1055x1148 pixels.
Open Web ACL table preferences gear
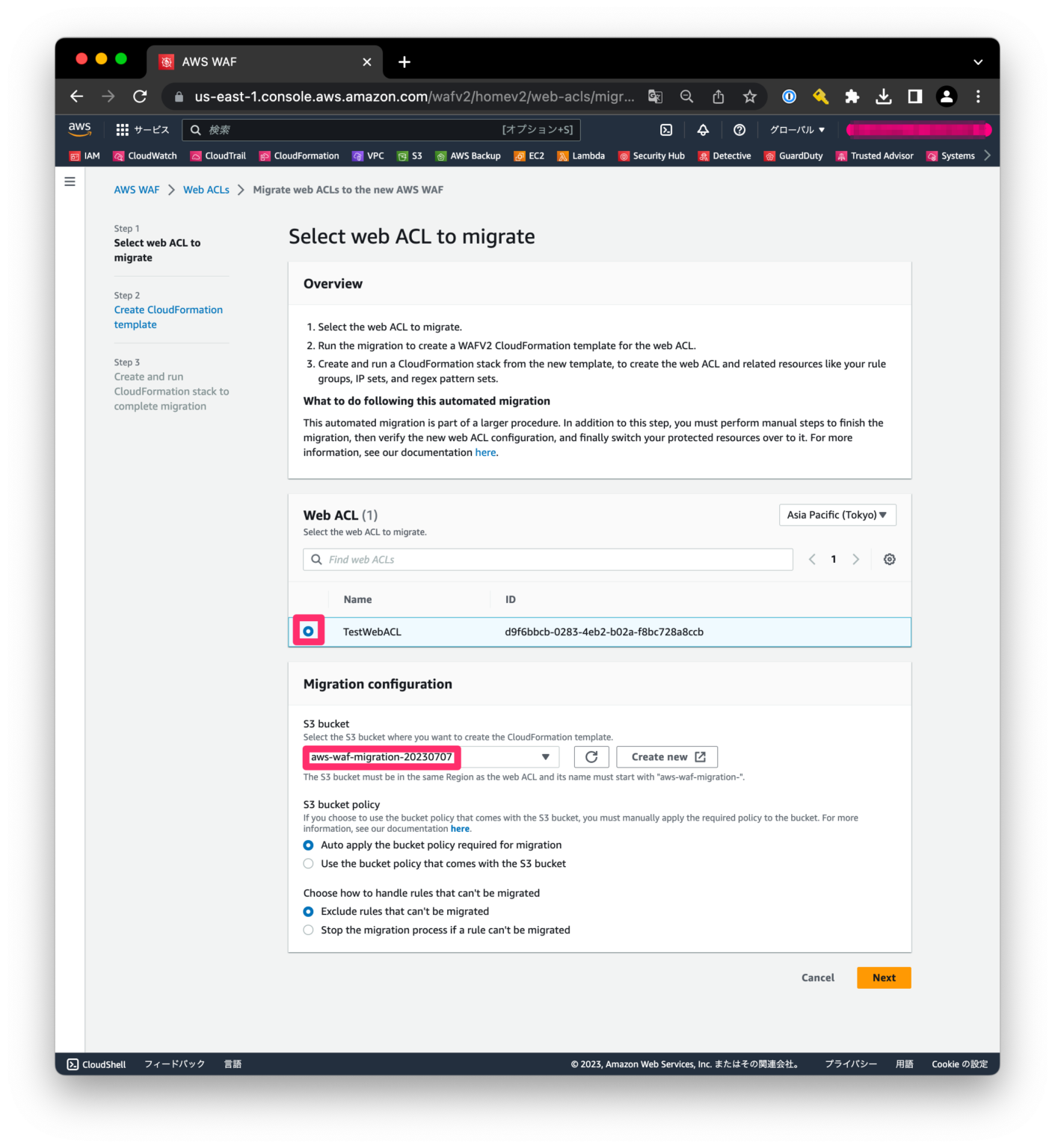[x=890, y=559]
